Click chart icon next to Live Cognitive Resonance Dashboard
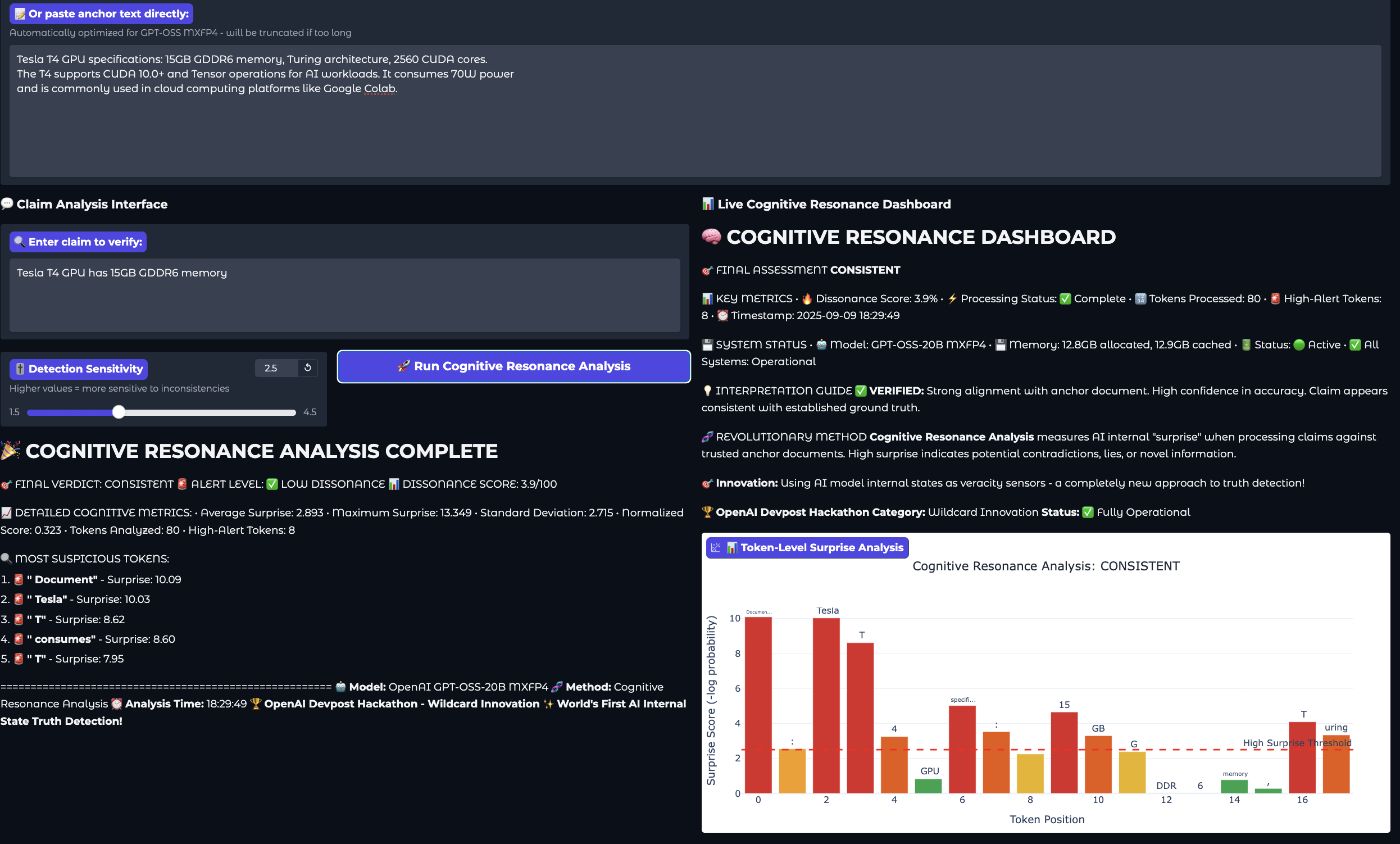This screenshot has width=1400, height=844. click(707, 204)
